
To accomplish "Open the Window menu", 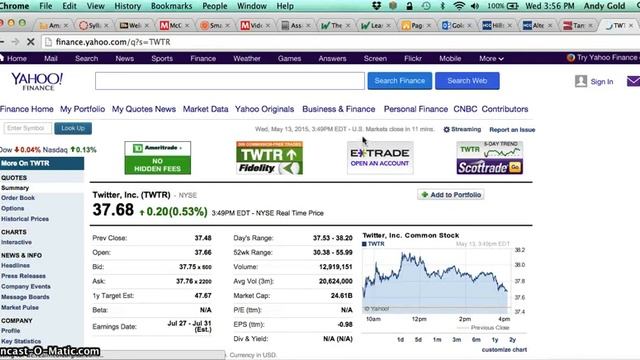I will coord(252,6).
